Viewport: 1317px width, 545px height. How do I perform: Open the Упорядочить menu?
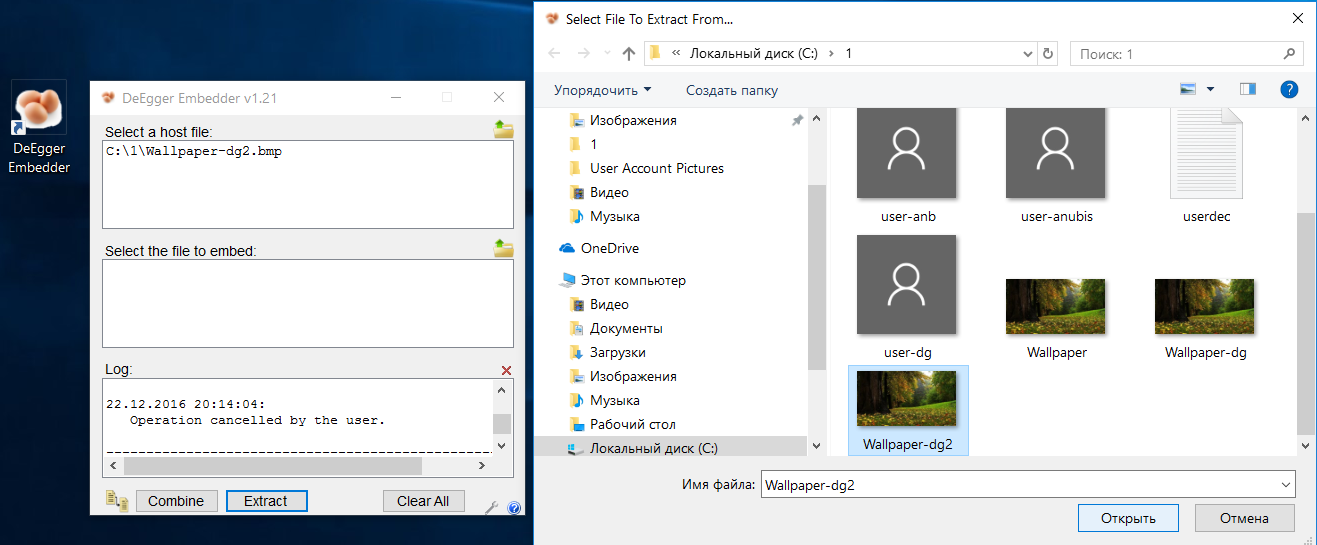tap(602, 90)
